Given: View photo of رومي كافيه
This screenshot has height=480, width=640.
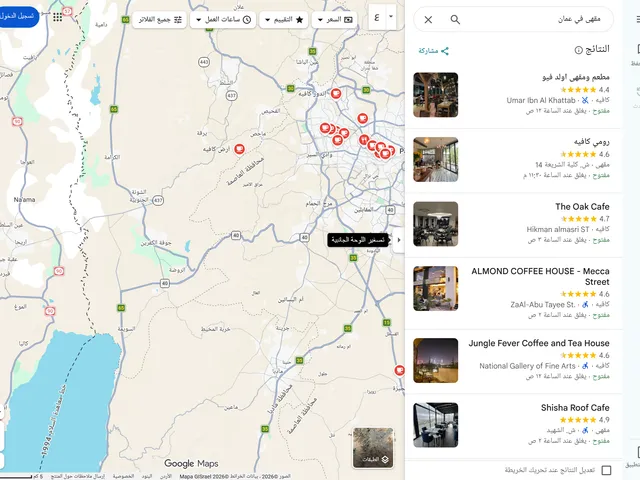Looking at the screenshot, I should point(436,160).
